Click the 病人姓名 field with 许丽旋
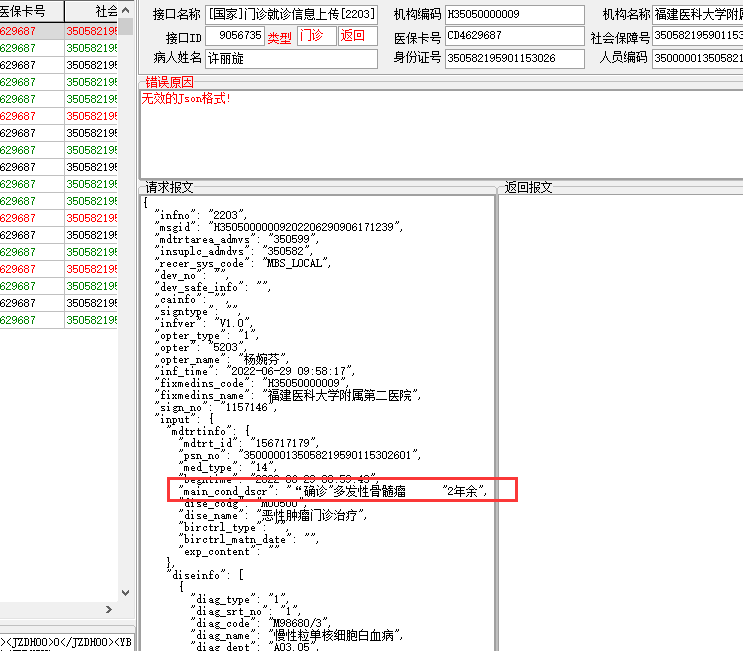 click(291, 59)
